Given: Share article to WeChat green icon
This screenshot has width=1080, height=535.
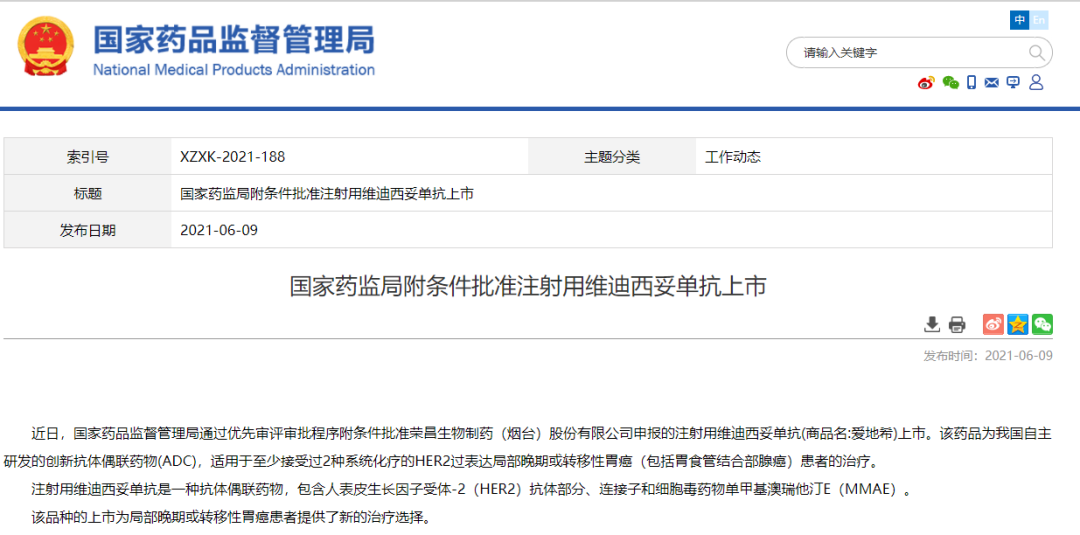Looking at the screenshot, I should pos(1042,324).
